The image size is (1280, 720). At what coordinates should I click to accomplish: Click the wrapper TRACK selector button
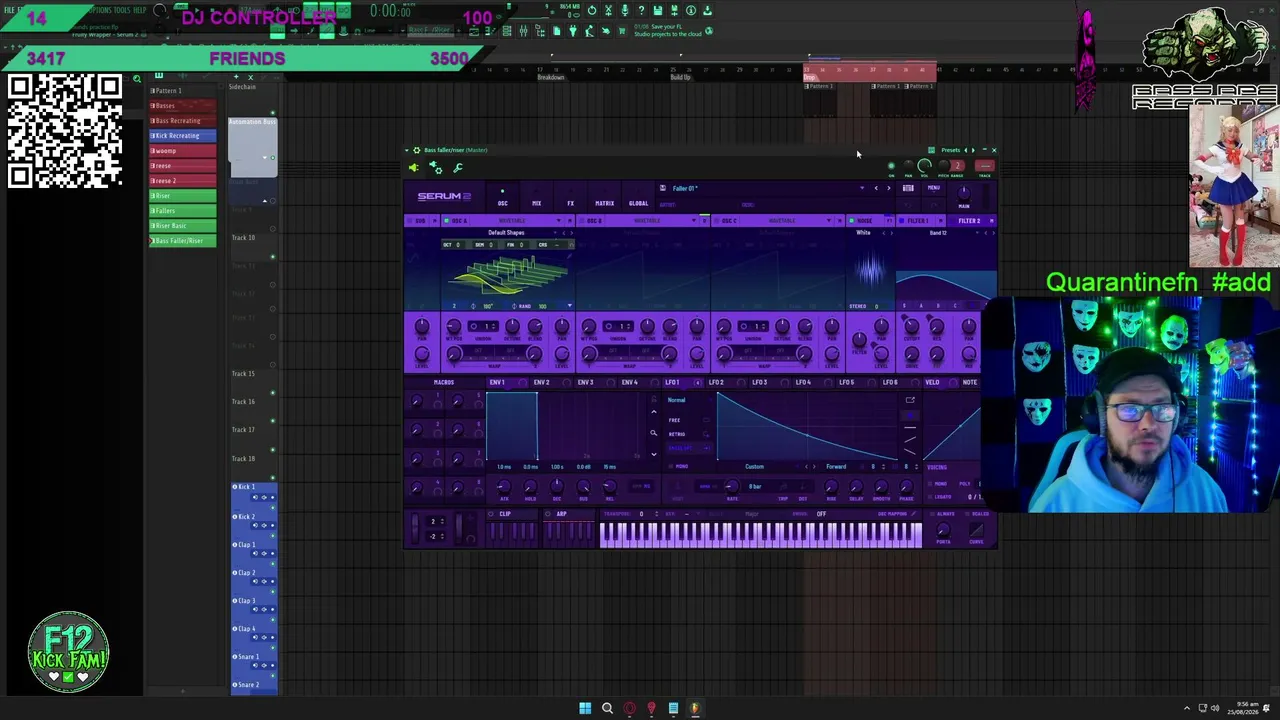[x=985, y=166]
